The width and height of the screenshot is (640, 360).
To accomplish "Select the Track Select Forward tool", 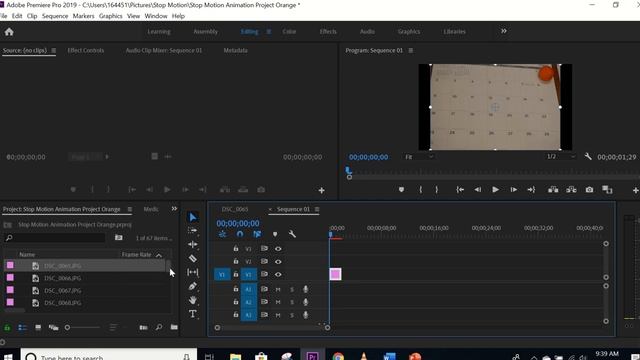I will [x=193, y=231].
